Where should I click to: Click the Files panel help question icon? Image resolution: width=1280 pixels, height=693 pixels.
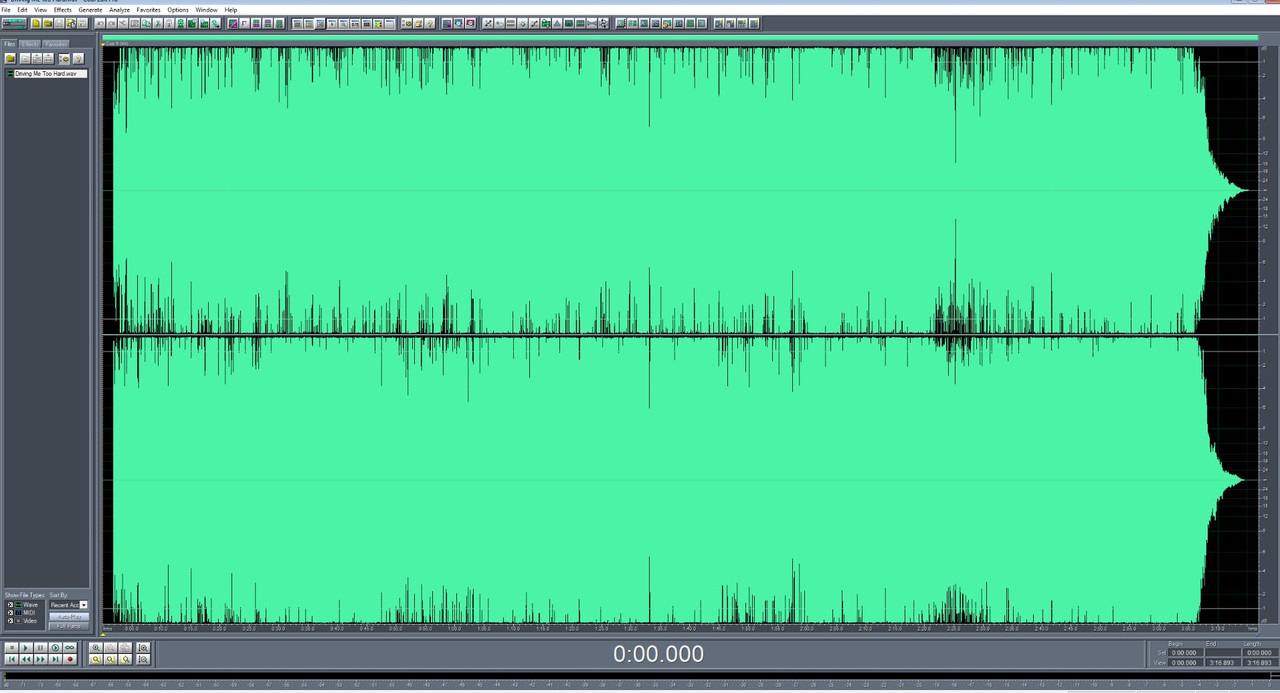[x=78, y=59]
